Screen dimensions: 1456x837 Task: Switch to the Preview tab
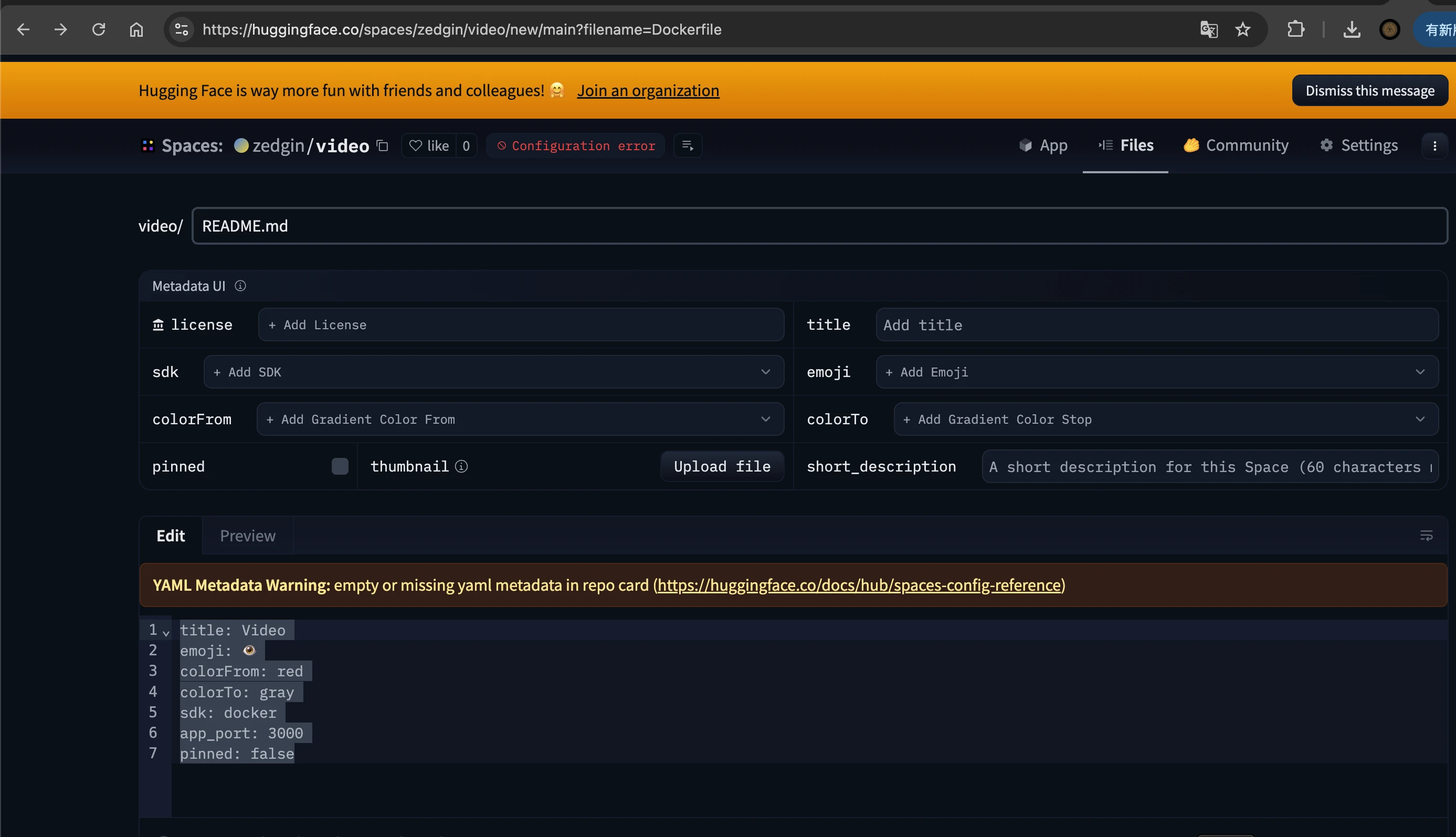tap(248, 536)
